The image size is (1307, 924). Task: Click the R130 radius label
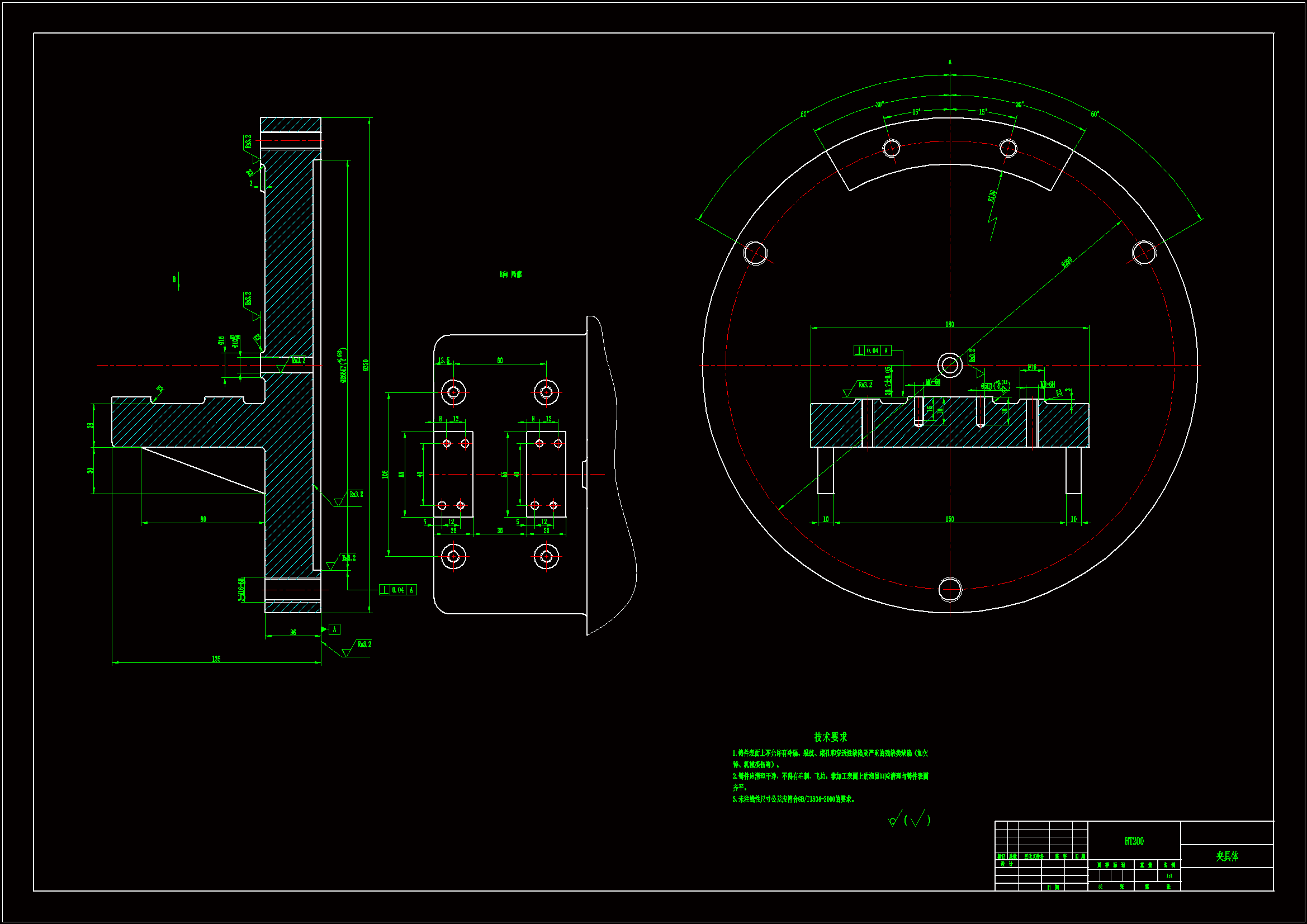(x=992, y=196)
